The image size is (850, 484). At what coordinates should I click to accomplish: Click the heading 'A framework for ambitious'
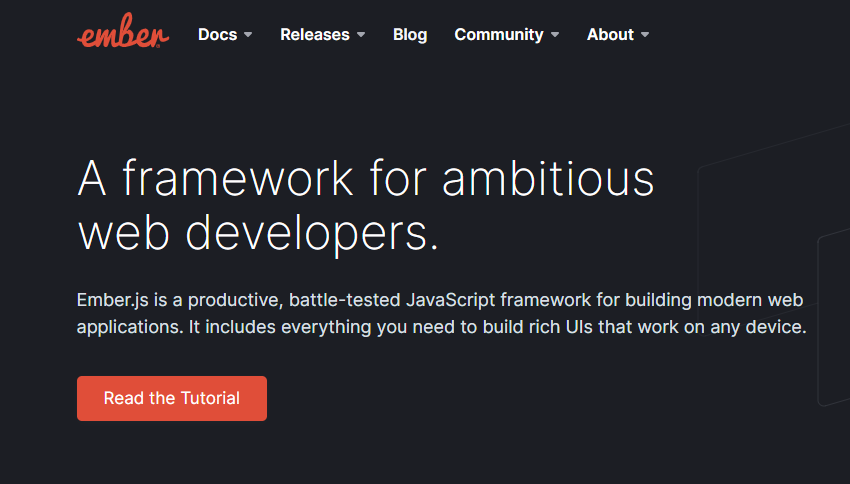pyautogui.click(x=366, y=178)
